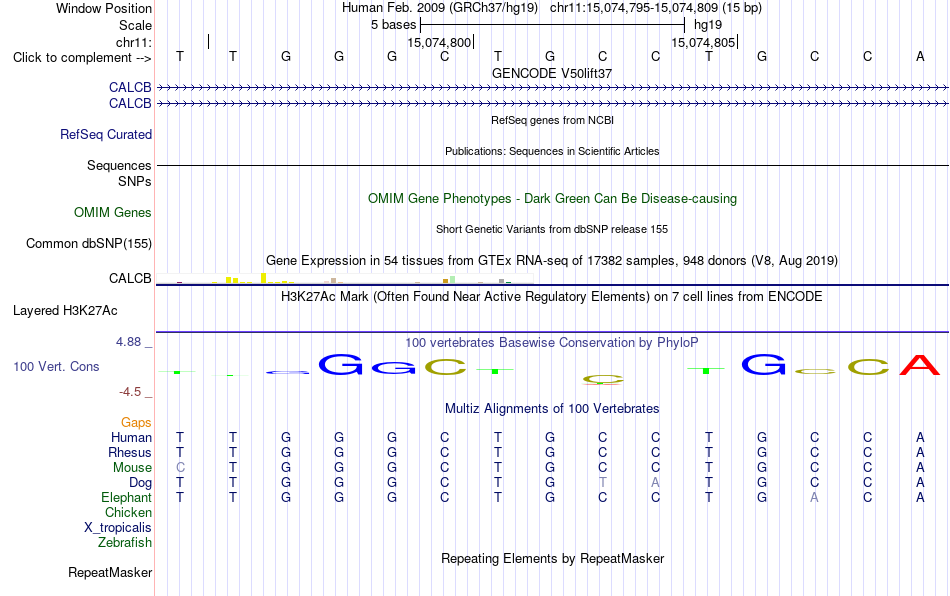Image resolution: width=950 pixels, height=596 pixels.
Task: Select the Rhesus alignment row label
Action: tap(130, 452)
